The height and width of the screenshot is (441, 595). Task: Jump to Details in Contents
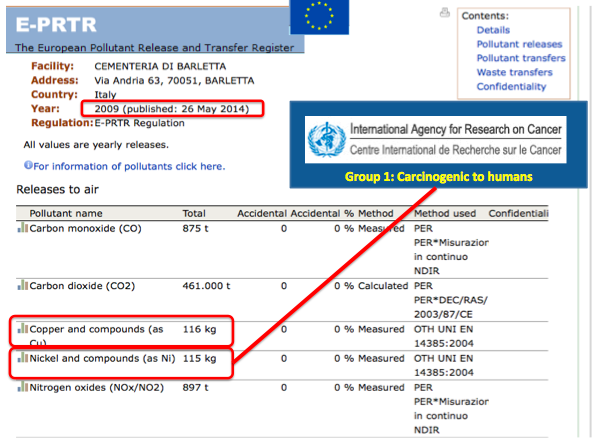tap(493, 30)
